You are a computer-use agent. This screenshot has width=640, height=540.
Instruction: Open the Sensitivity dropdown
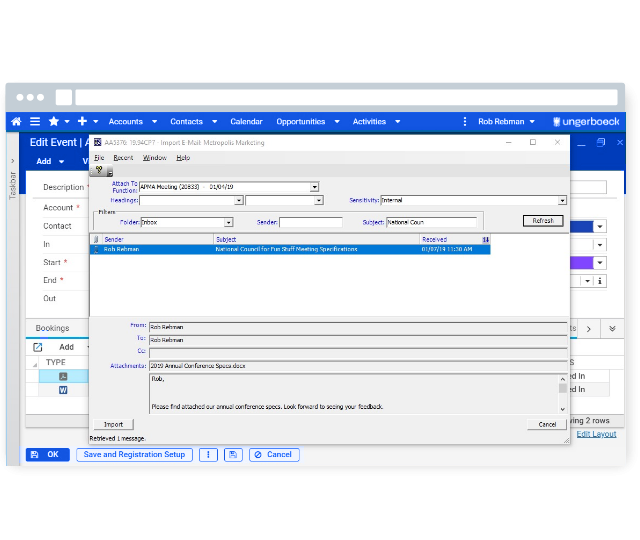click(x=561, y=200)
